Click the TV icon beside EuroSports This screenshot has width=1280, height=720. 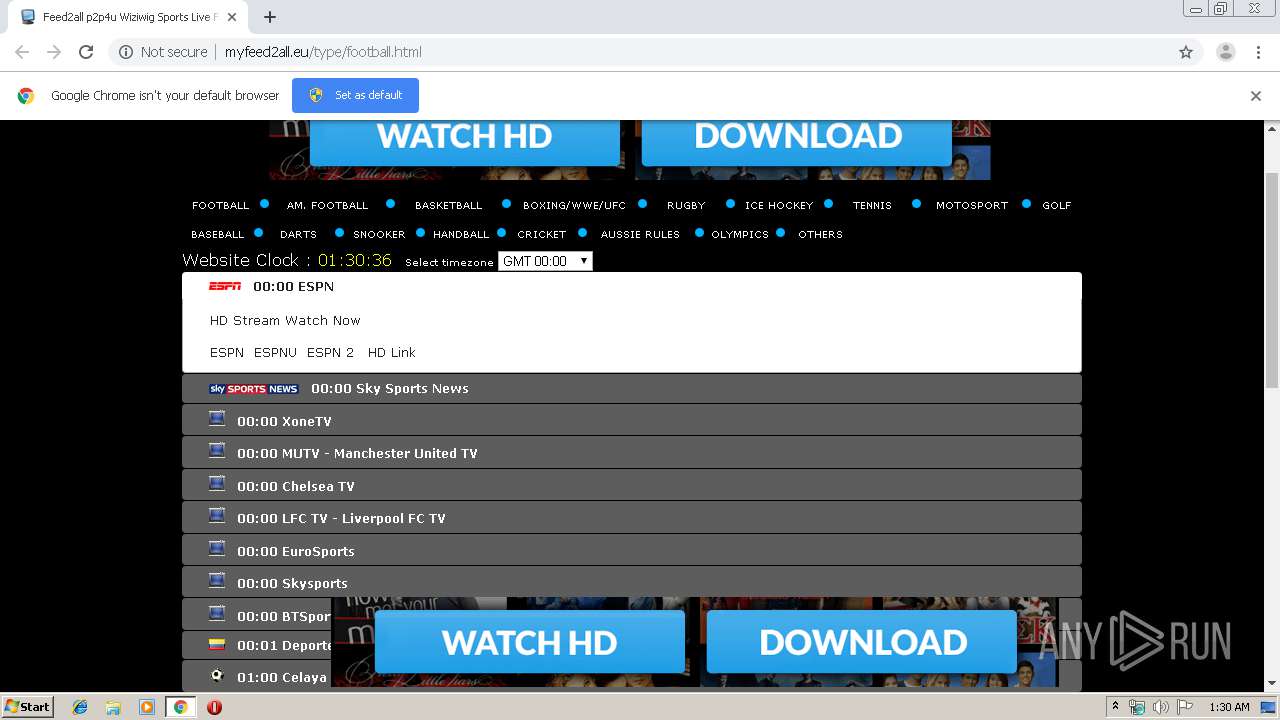[x=217, y=549]
